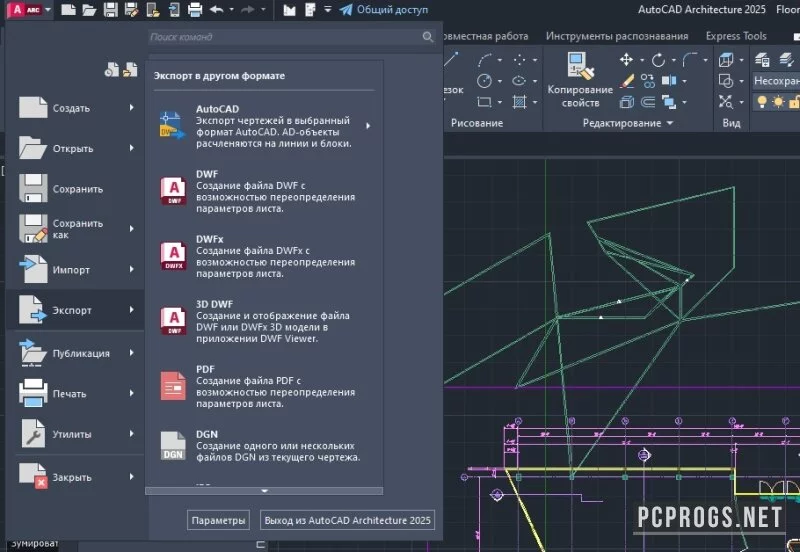Toggle the layer freeze sun icon
This screenshot has height=552, width=800.
[778, 102]
